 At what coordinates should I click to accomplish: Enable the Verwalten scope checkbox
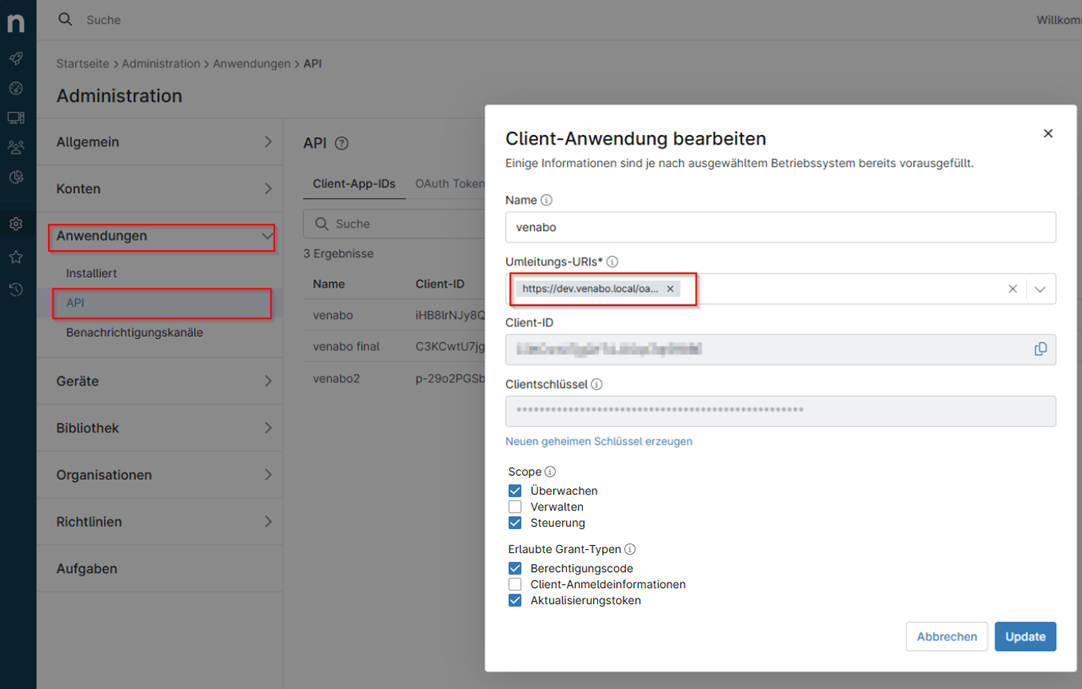515,507
